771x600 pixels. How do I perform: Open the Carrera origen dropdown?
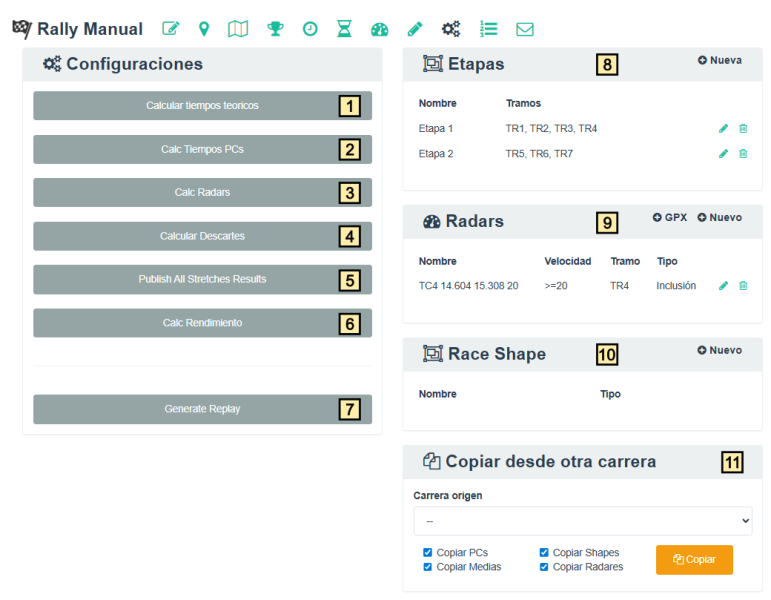583,521
